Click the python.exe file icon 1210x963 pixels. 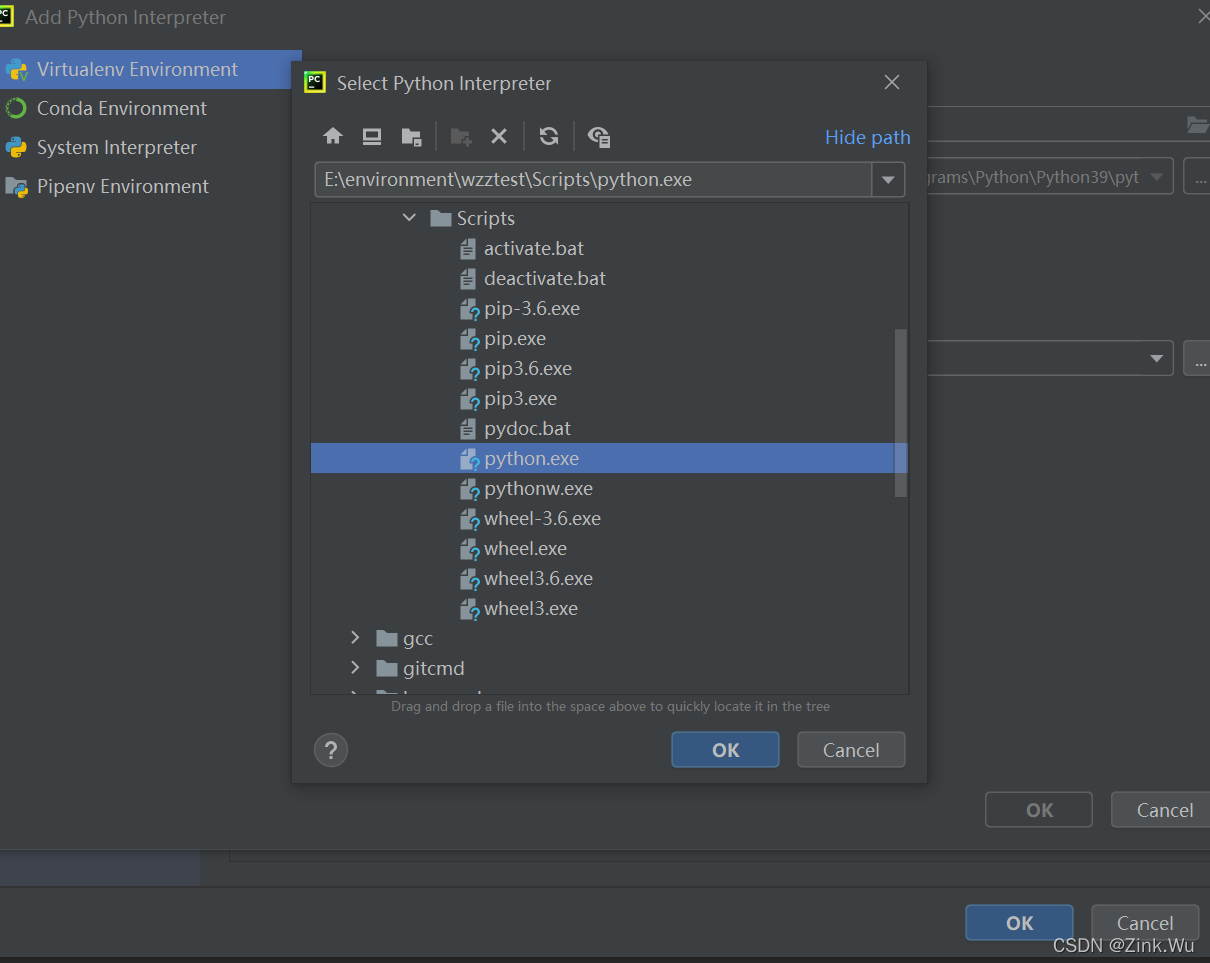pyautogui.click(x=469, y=459)
